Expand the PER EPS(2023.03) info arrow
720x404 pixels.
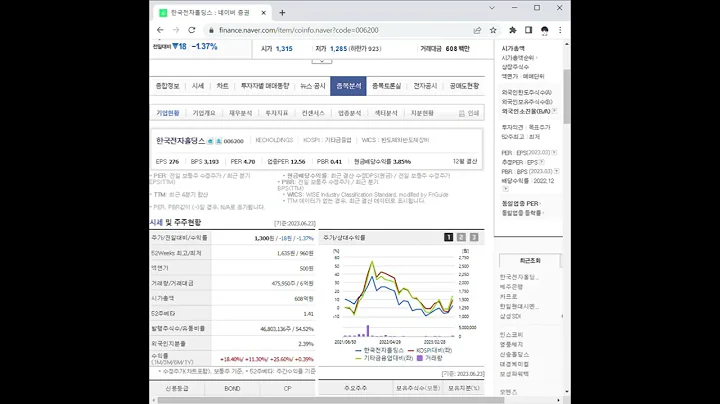pos(554,152)
